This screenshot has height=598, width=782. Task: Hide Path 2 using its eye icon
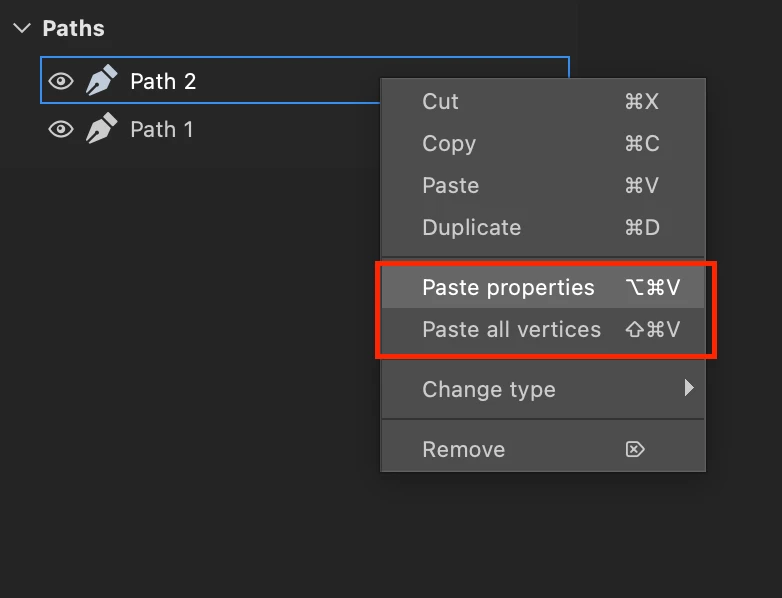click(x=61, y=81)
